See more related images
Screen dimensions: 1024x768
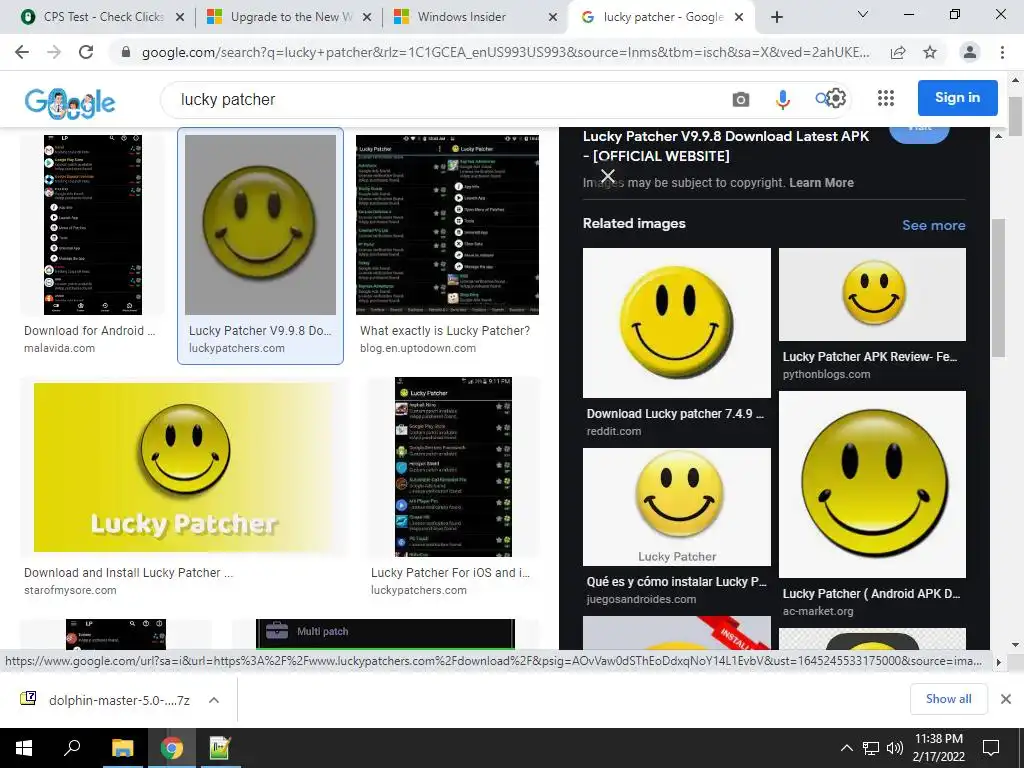pos(933,225)
